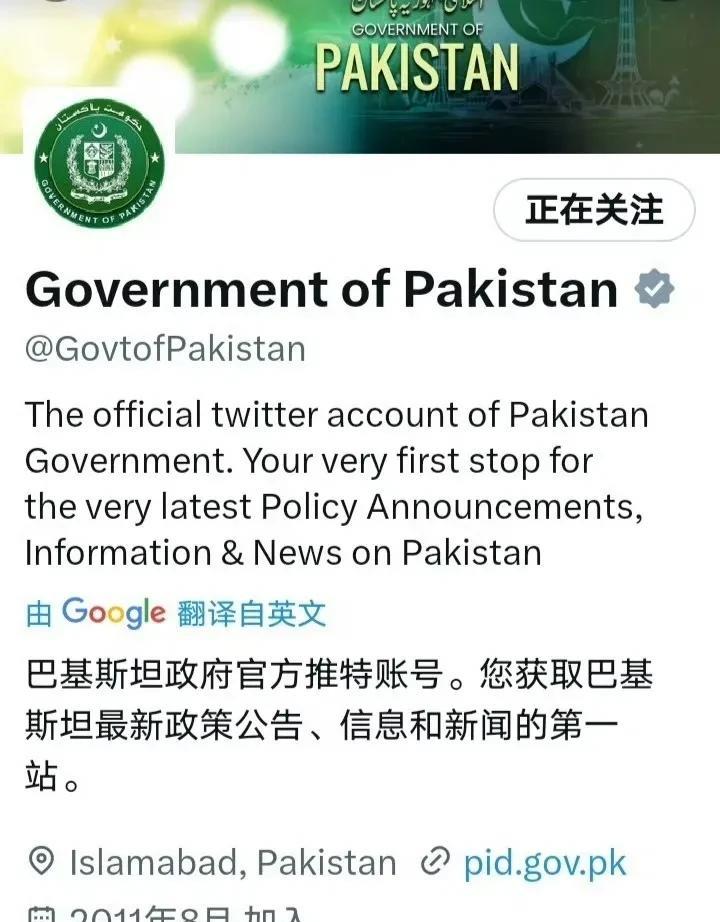Viewport: 720px width, 922px height.
Task: View the Pakistan header banner image
Action: [x=360, y=76]
